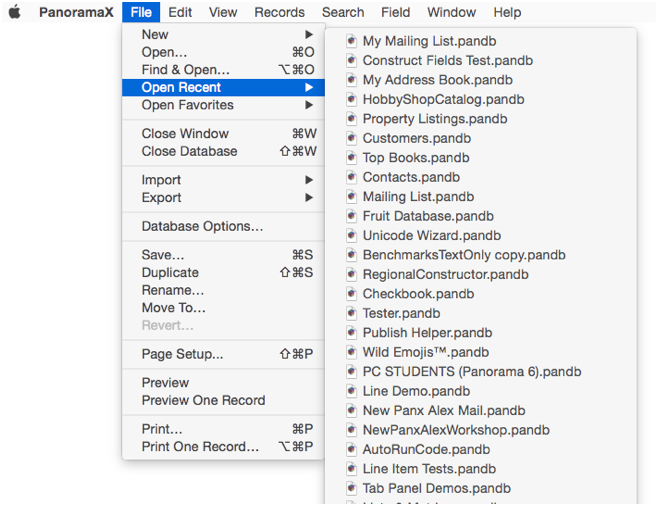Choose Duplicate menu entry
Image resolution: width=658 pixels, height=506 pixels.
pos(223,272)
